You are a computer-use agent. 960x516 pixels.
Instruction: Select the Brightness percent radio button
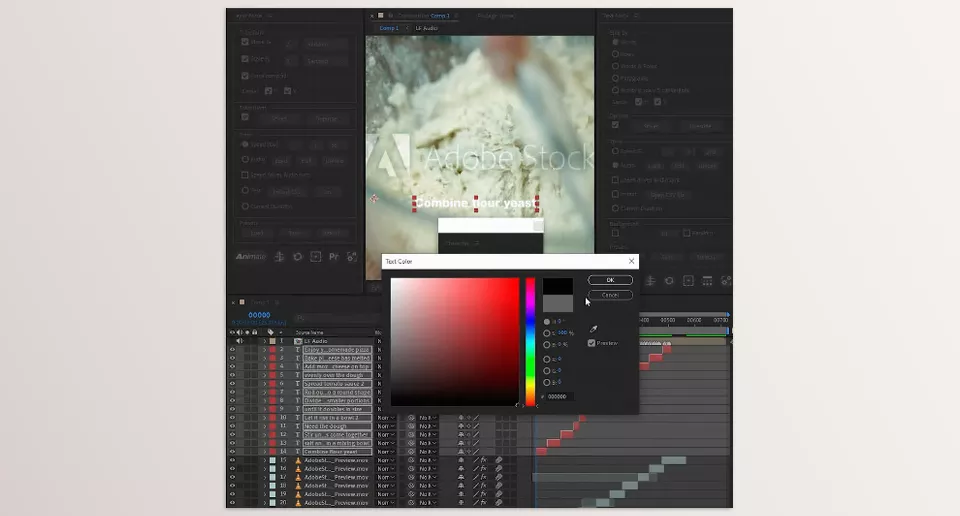tap(547, 345)
